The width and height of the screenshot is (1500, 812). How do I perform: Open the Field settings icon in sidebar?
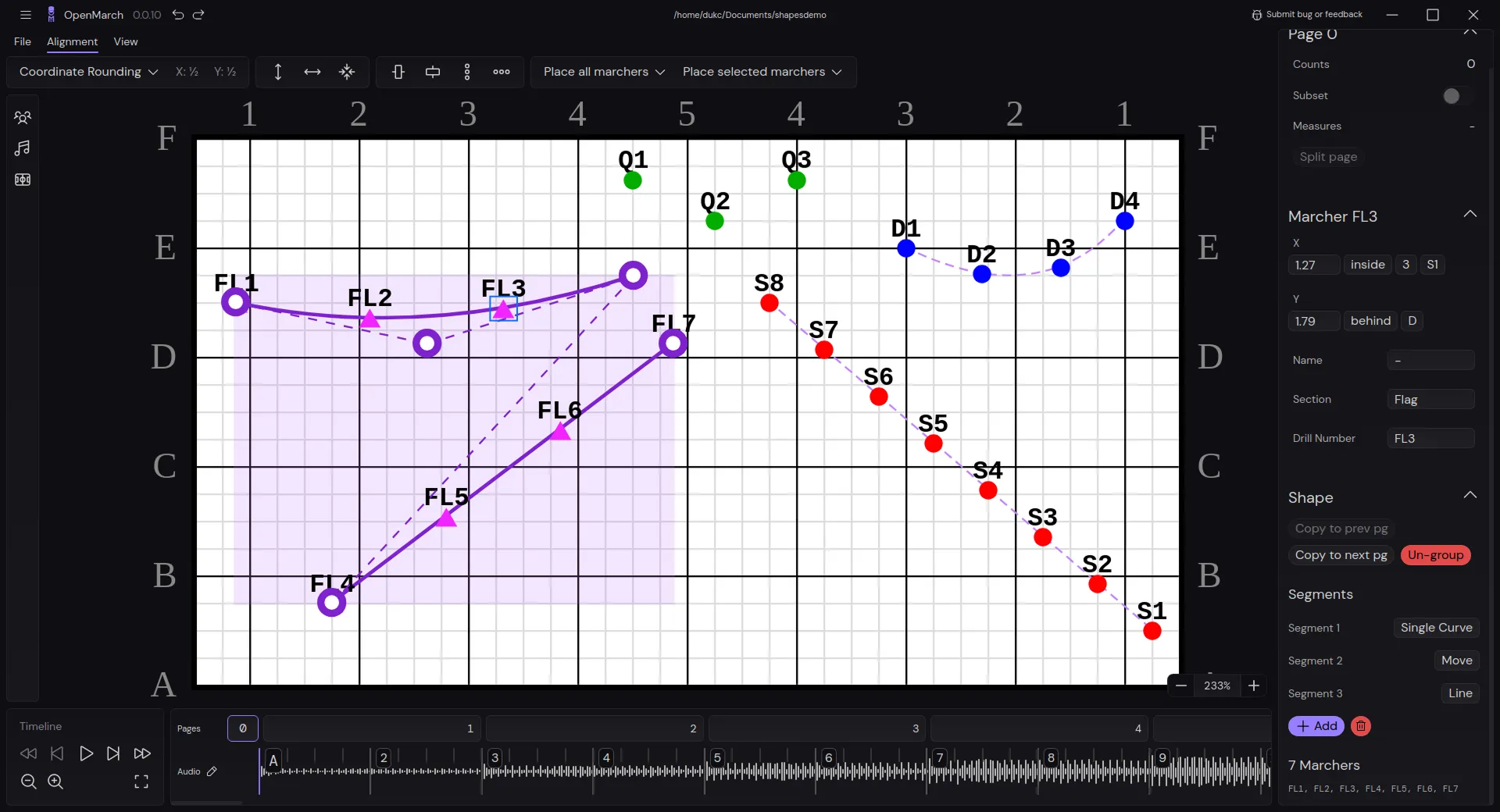coord(23,180)
